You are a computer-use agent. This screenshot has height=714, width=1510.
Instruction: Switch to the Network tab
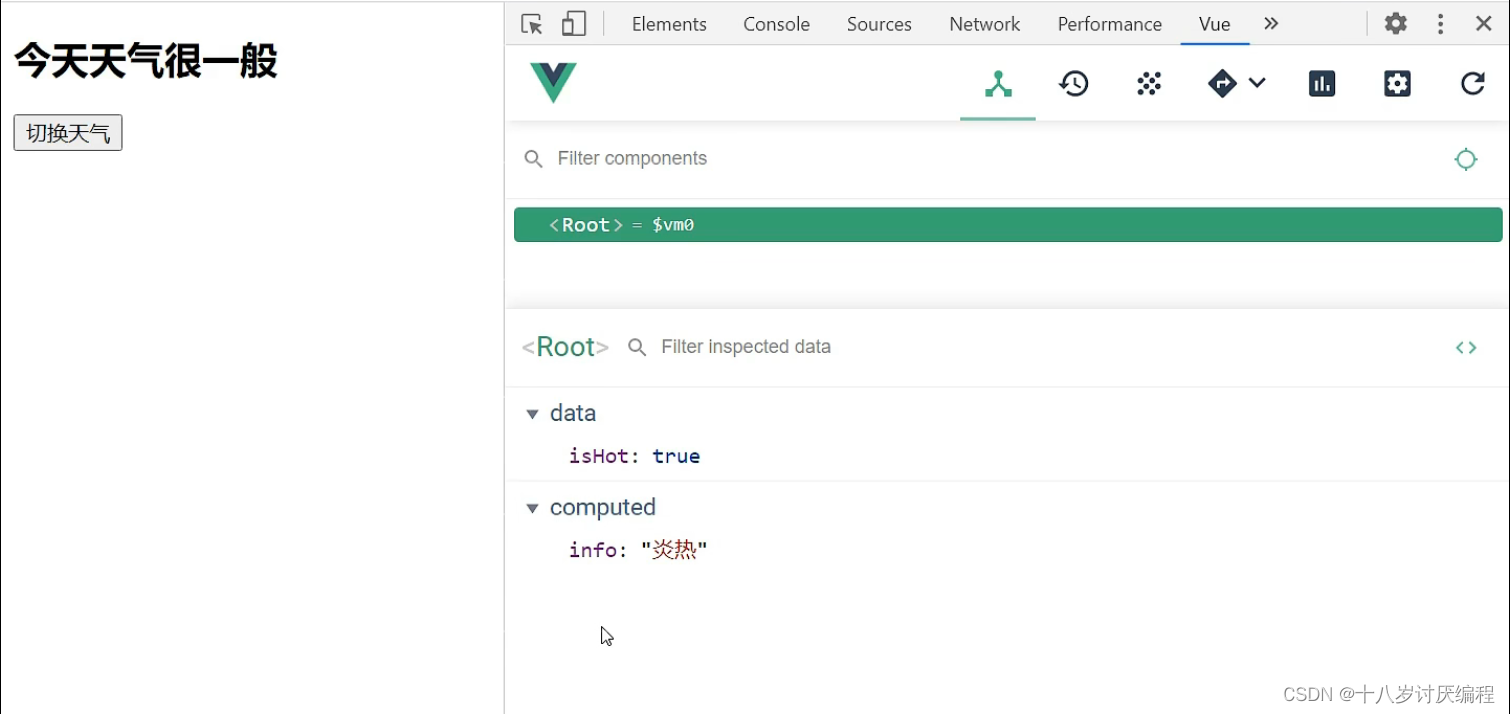pos(984,24)
